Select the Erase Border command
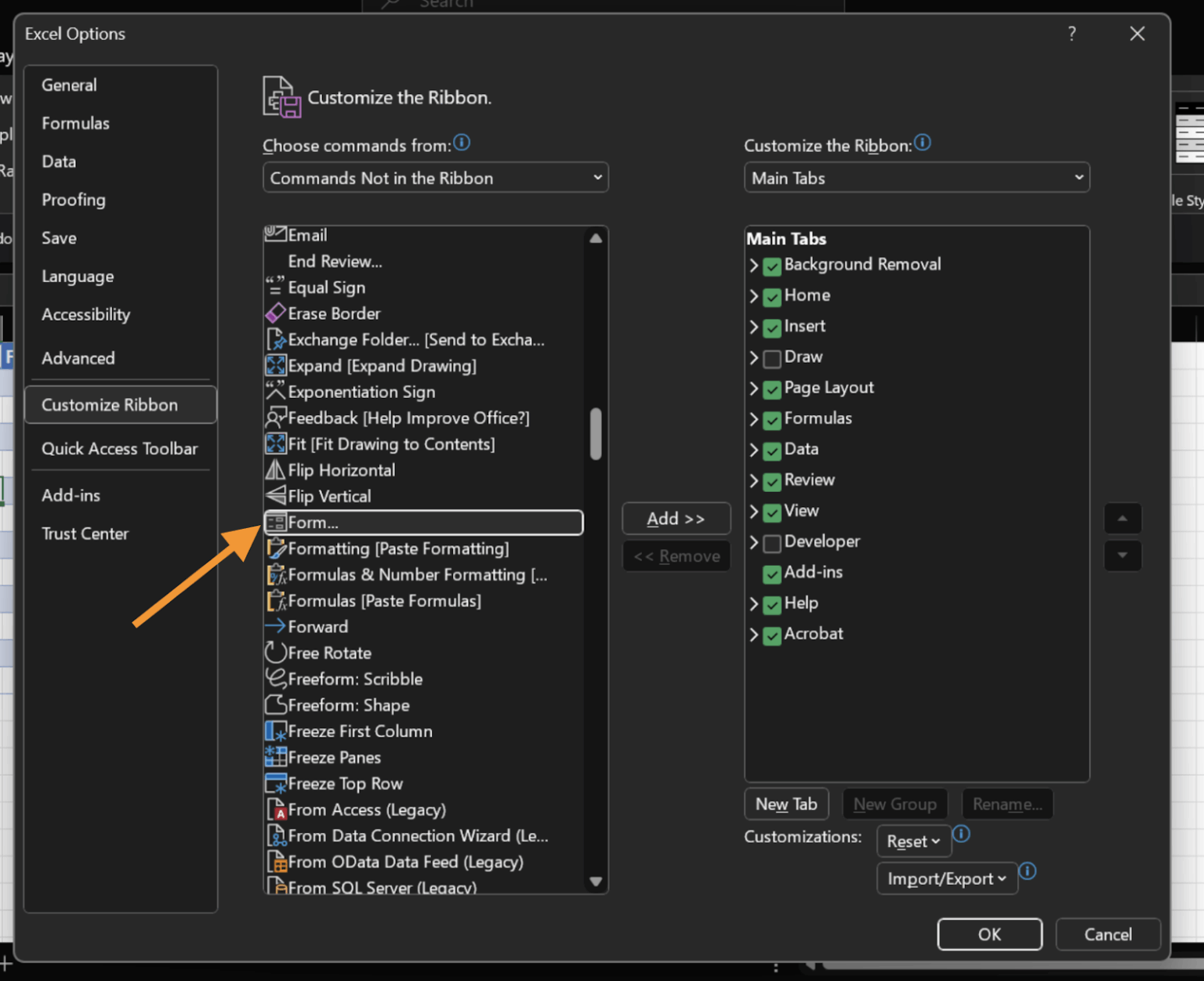 click(332, 313)
